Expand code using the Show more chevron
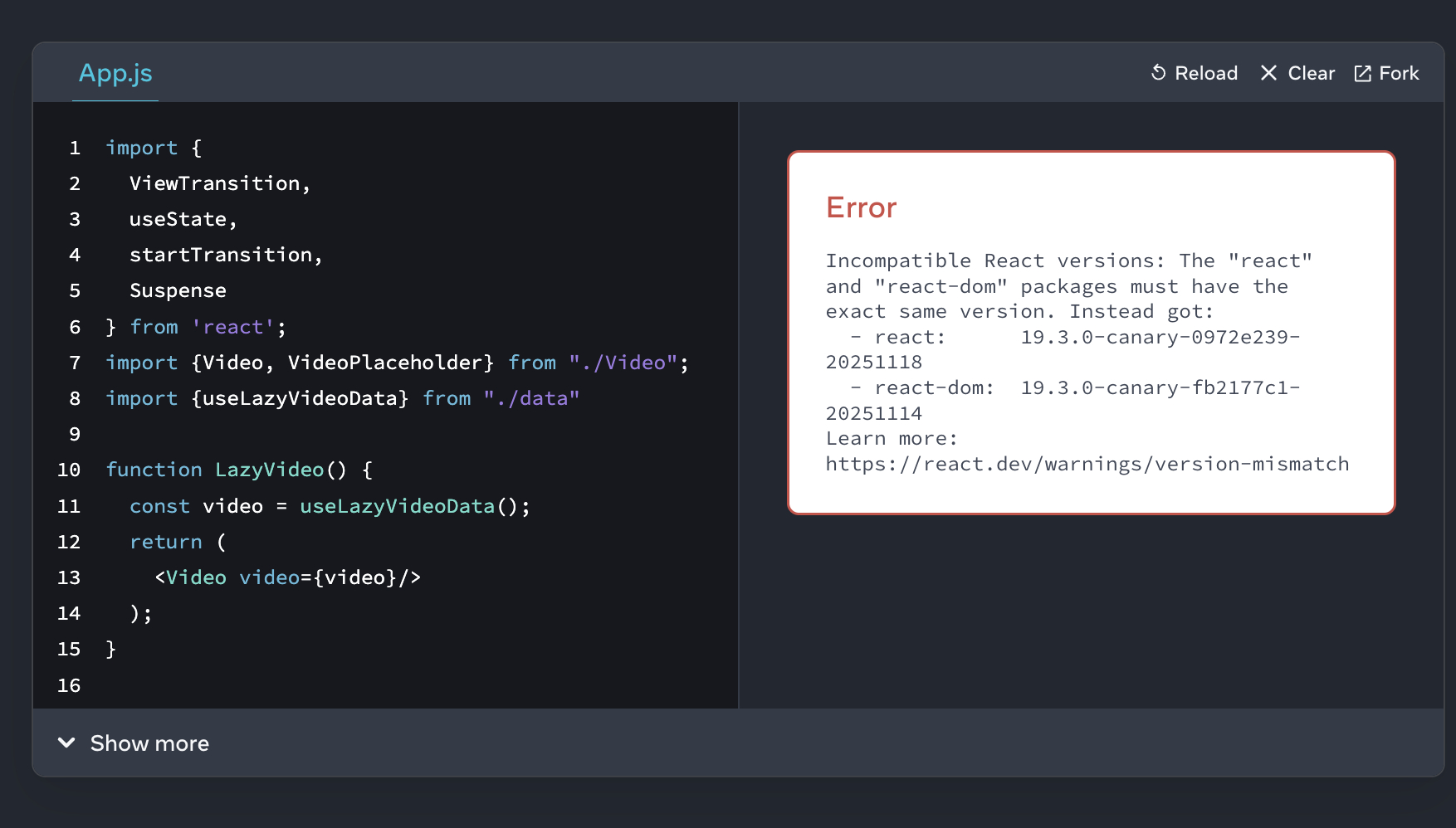Screen dimensions: 1456x828 (66, 743)
